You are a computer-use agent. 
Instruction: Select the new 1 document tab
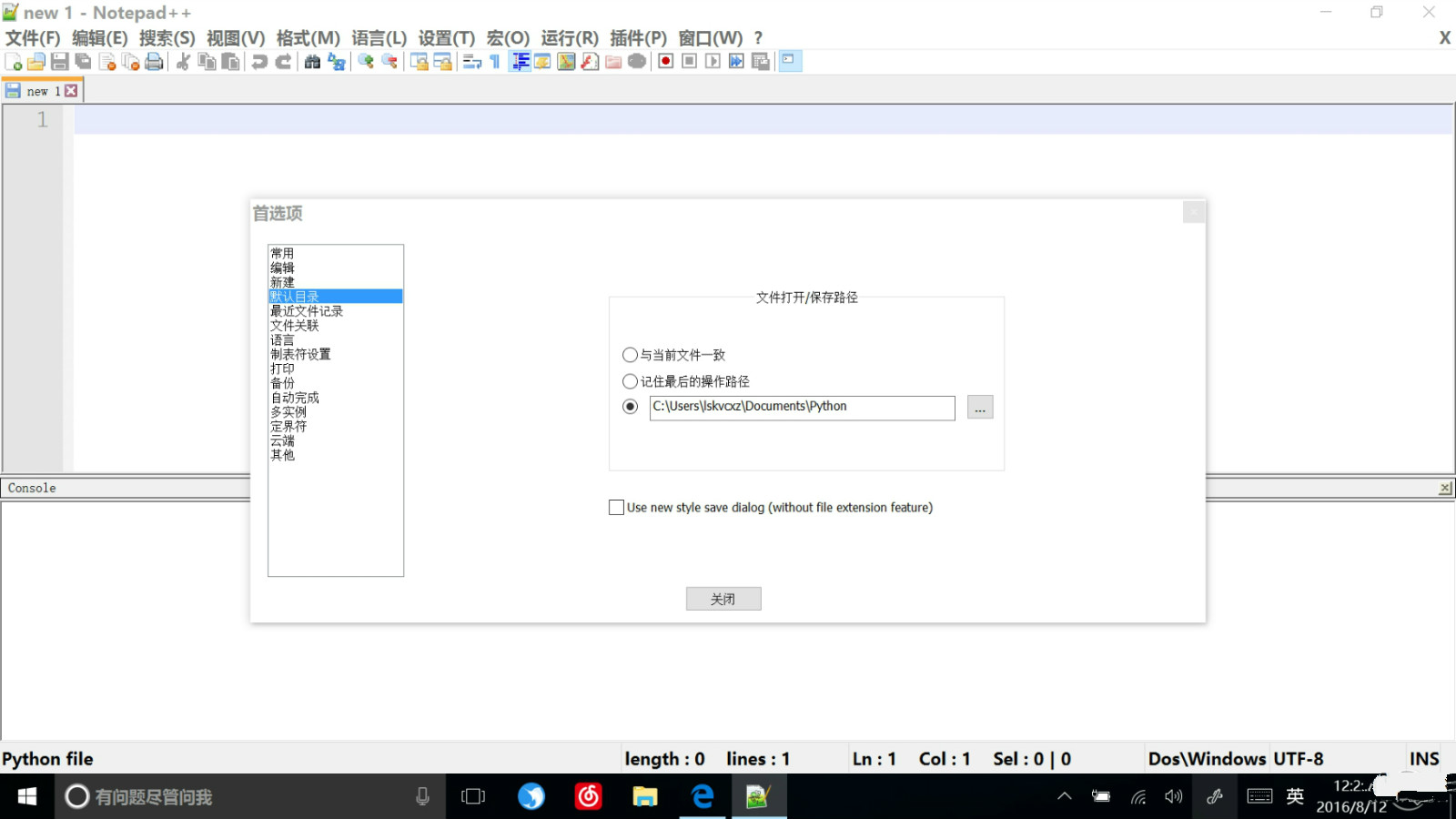coord(42,91)
